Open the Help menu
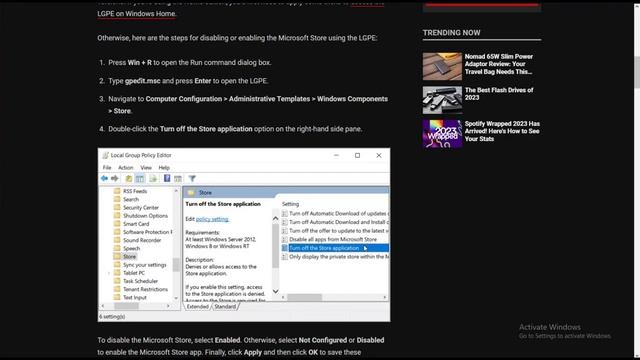Image resolution: width=640 pixels, height=360 pixels. (x=164, y=167)
